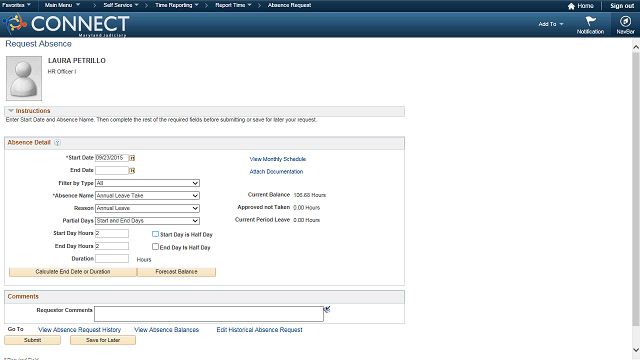
Task: Collapse the Instructions section
Action: 11,111
